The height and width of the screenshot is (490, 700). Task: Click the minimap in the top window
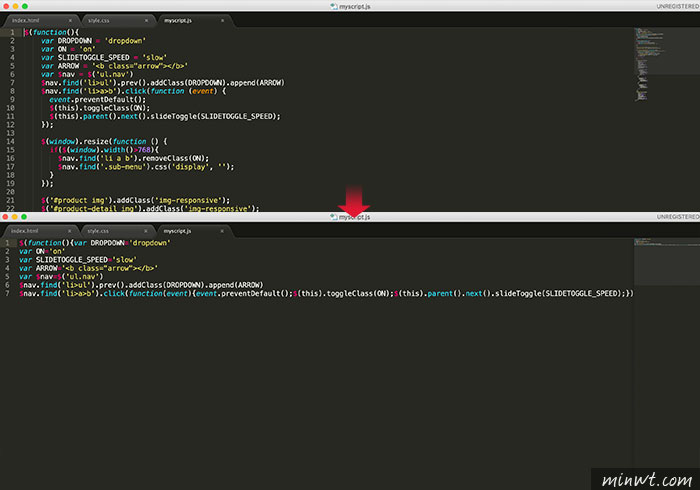pyautogui.click(x=667, y=65)
